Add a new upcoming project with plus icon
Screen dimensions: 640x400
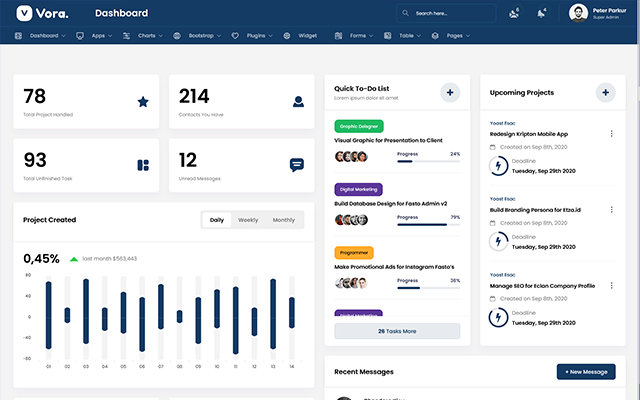(x=605, y=93)
